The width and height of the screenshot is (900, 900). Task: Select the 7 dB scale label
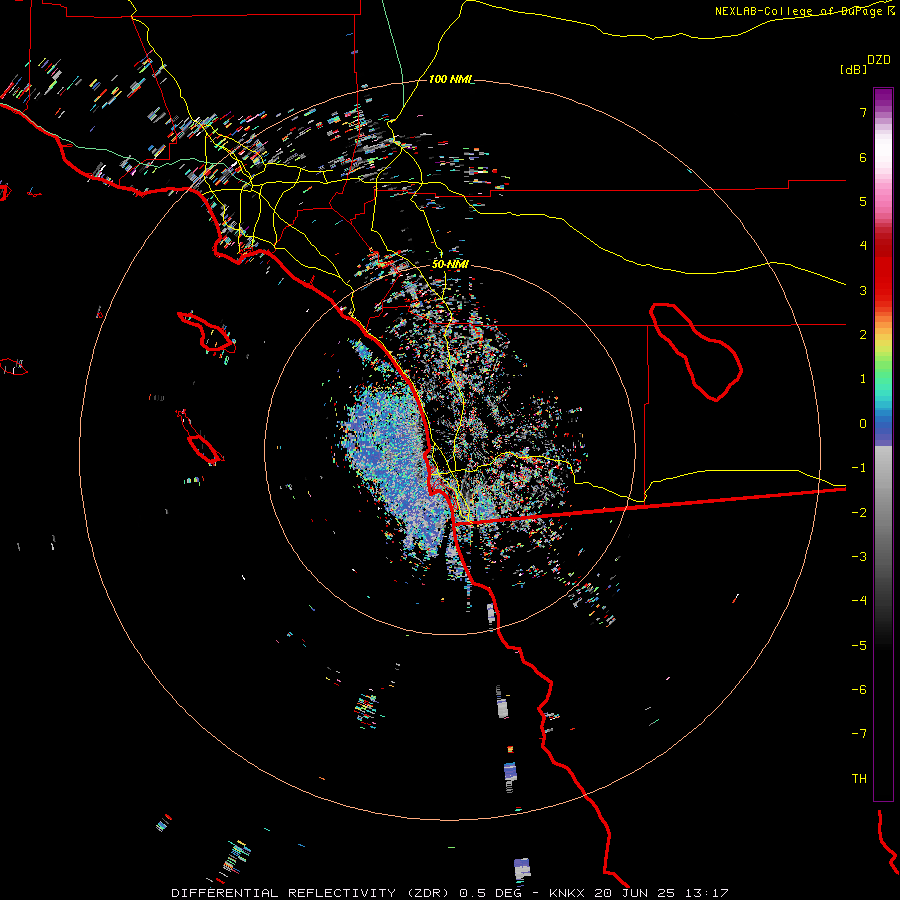pyautogui.click(x=863, y=112)
